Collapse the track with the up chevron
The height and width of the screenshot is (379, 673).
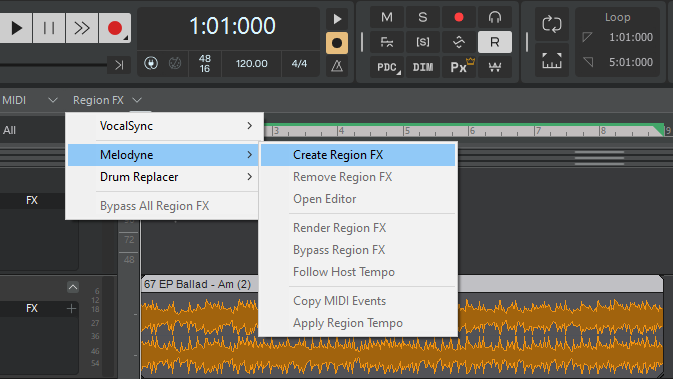(x=73, y=287)
